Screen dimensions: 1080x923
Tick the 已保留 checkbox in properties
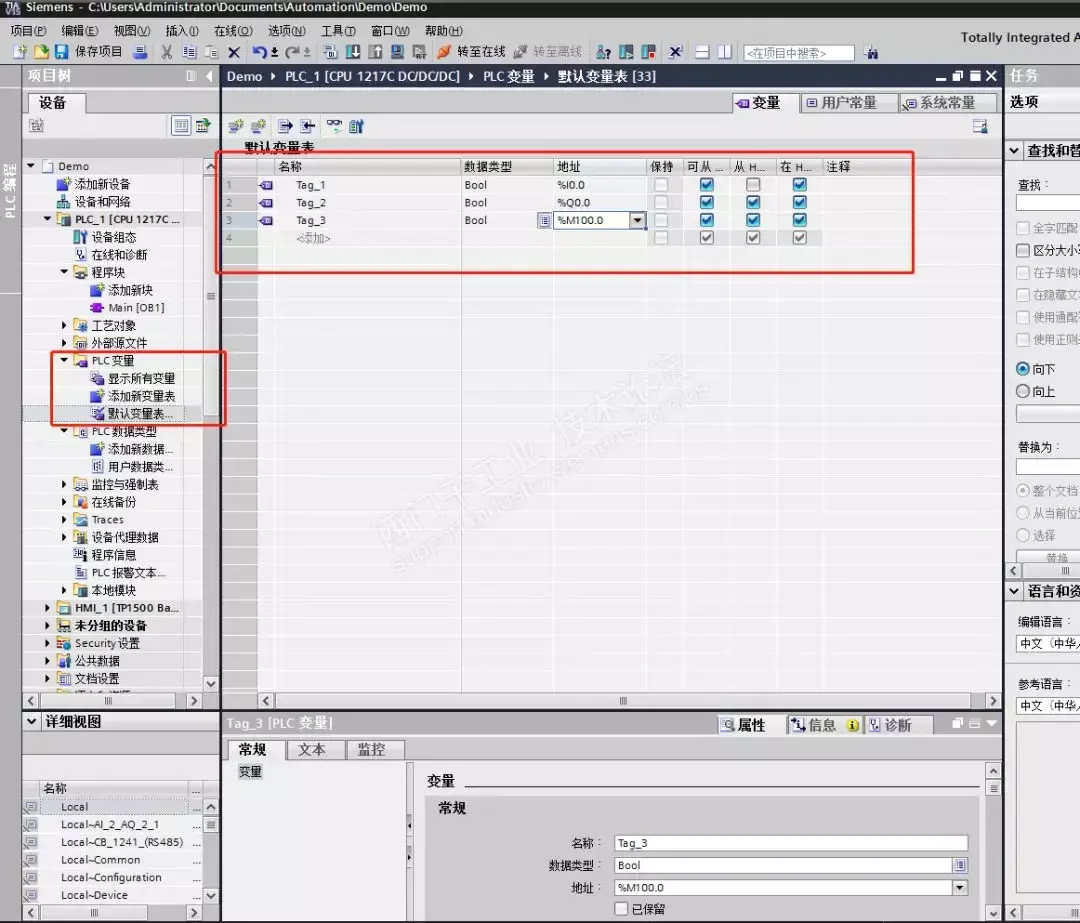tap(621, 909)
